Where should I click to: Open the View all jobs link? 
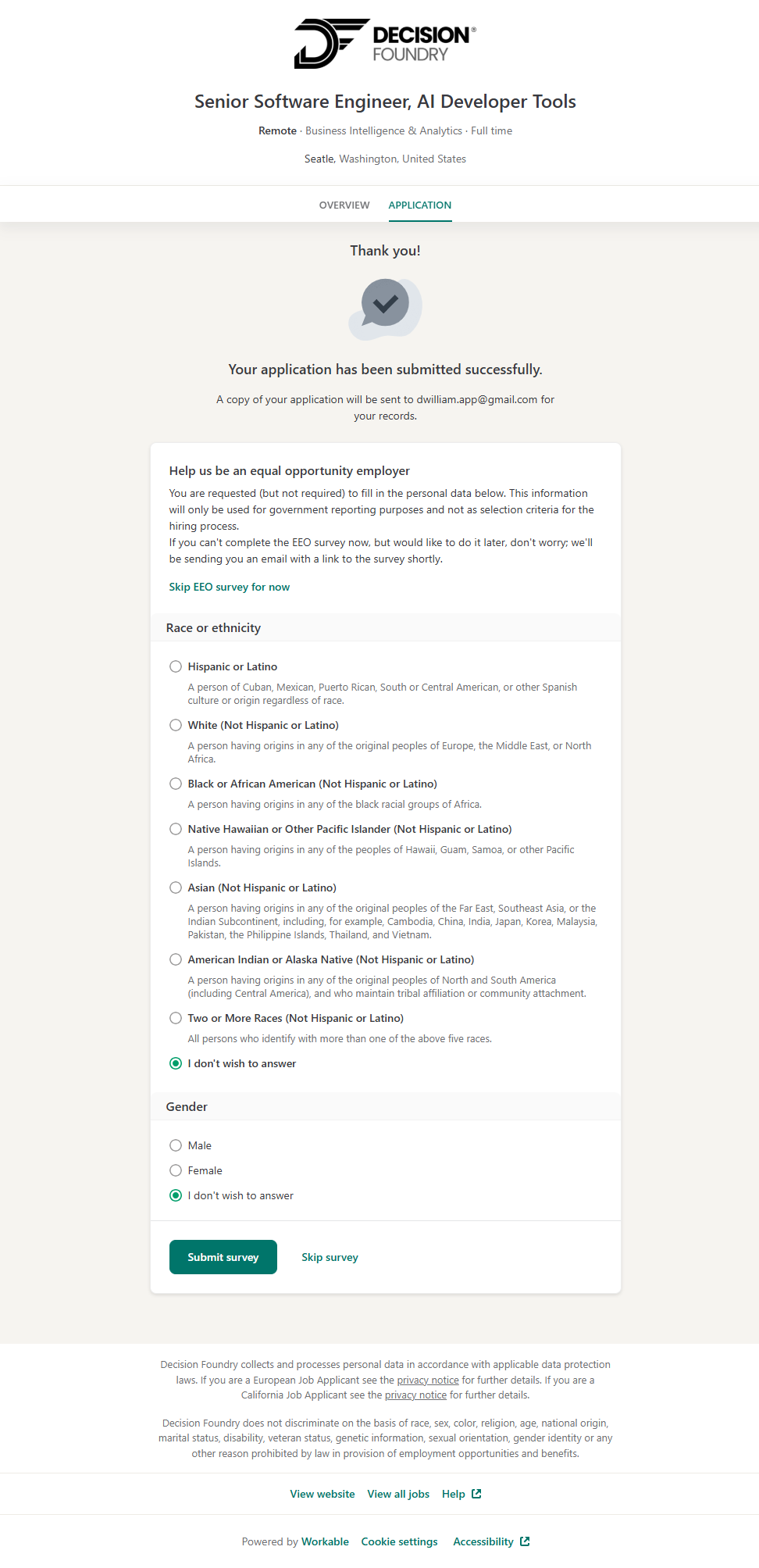click(398, 1494)
